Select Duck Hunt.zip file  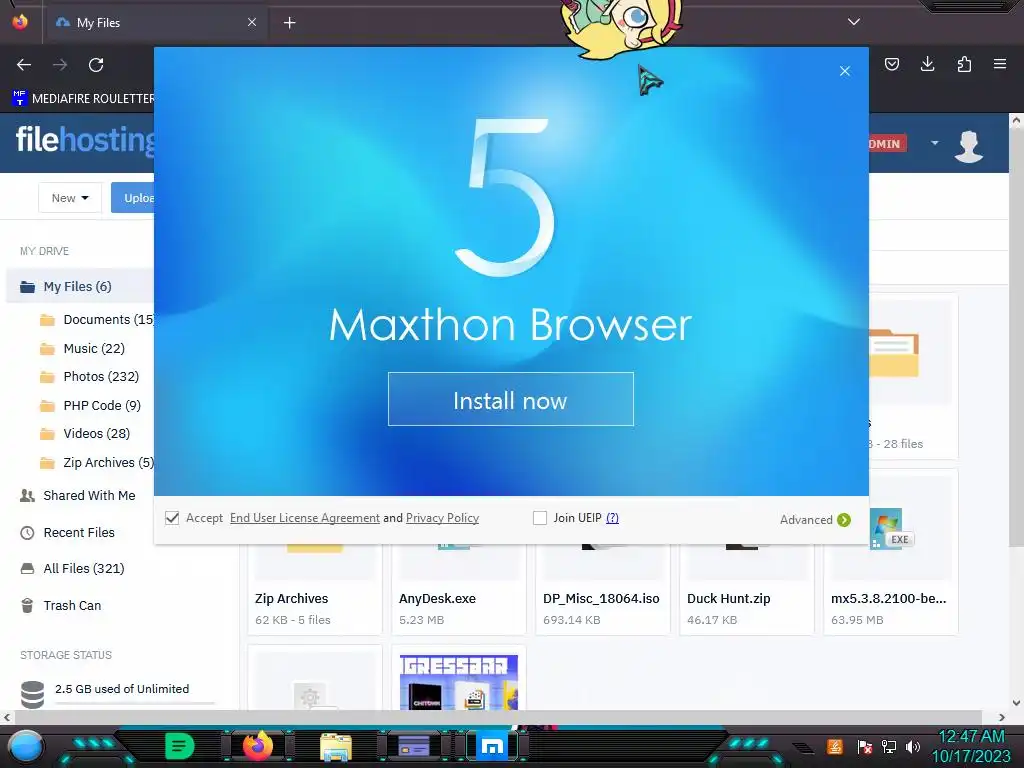coord(746,588)
